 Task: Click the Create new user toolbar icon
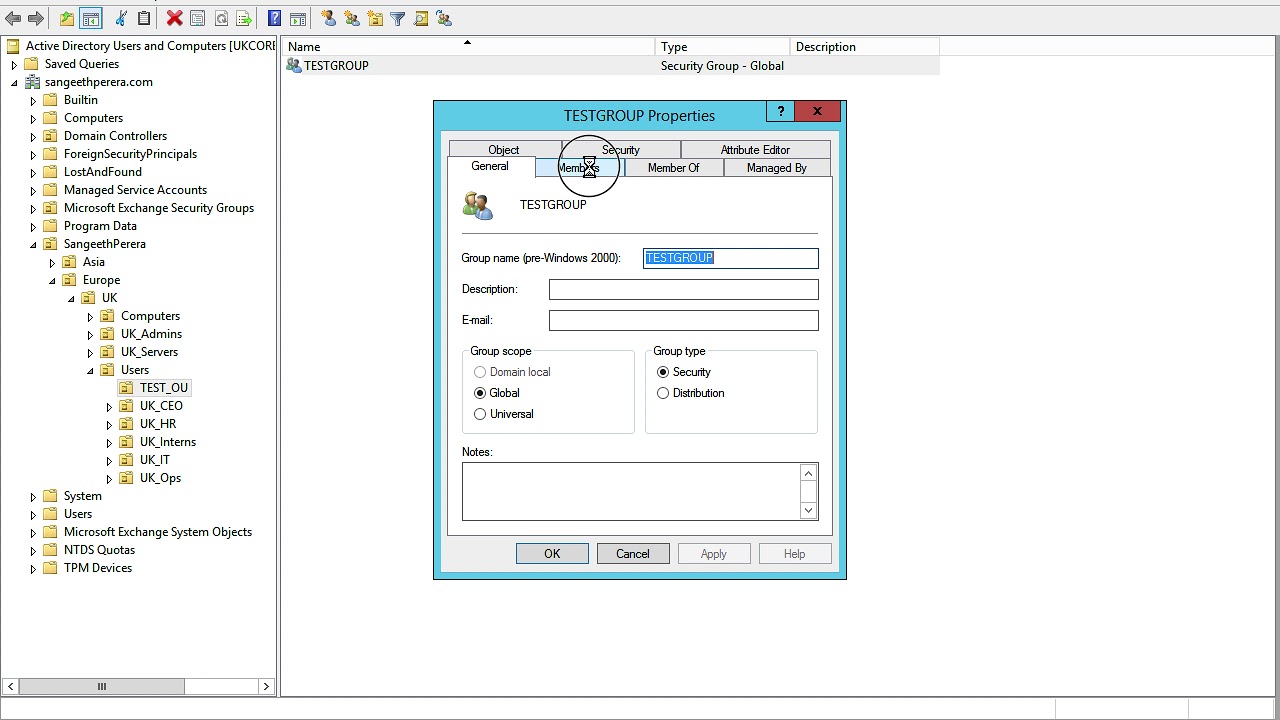pyautogui.click(x=328, y=18)
